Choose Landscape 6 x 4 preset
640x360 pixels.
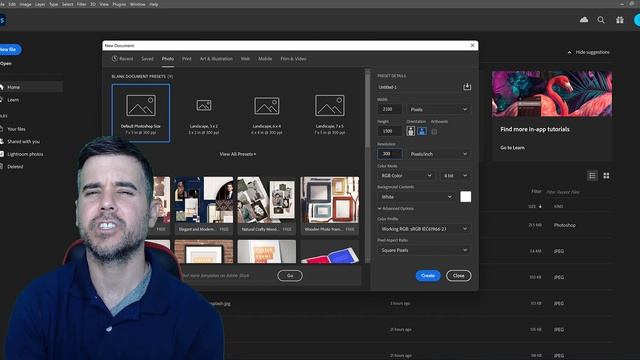(267, 113)
